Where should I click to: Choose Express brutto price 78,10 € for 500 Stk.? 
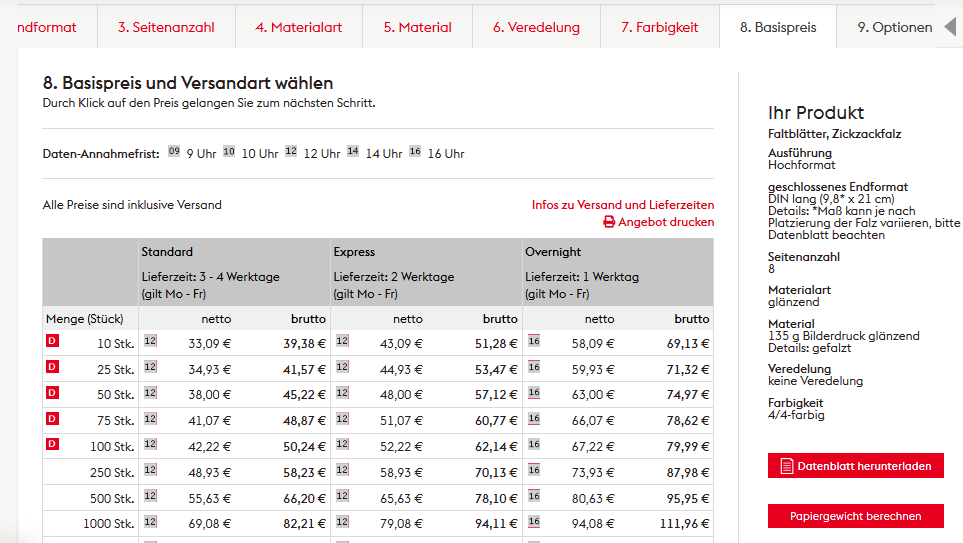(x=496, y=498)
